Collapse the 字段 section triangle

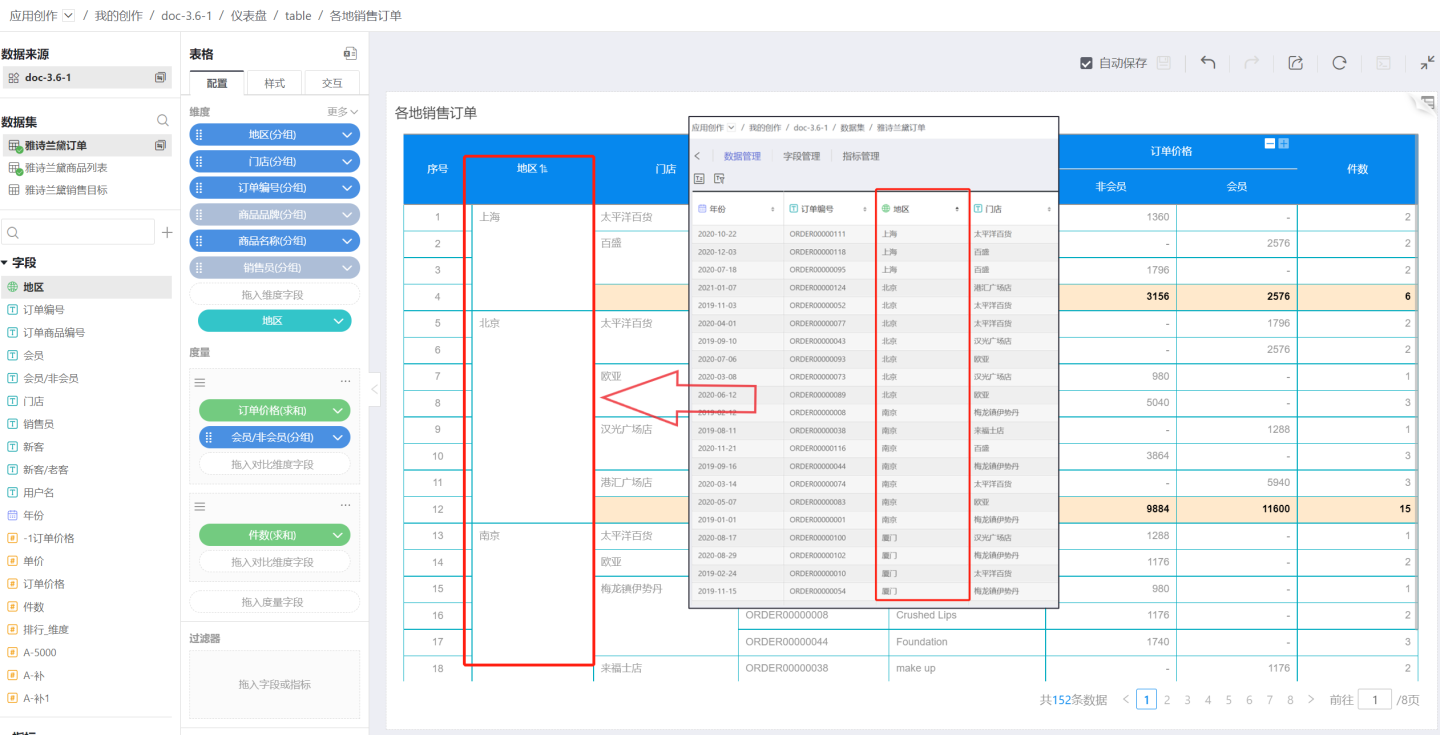coord(5,263)
